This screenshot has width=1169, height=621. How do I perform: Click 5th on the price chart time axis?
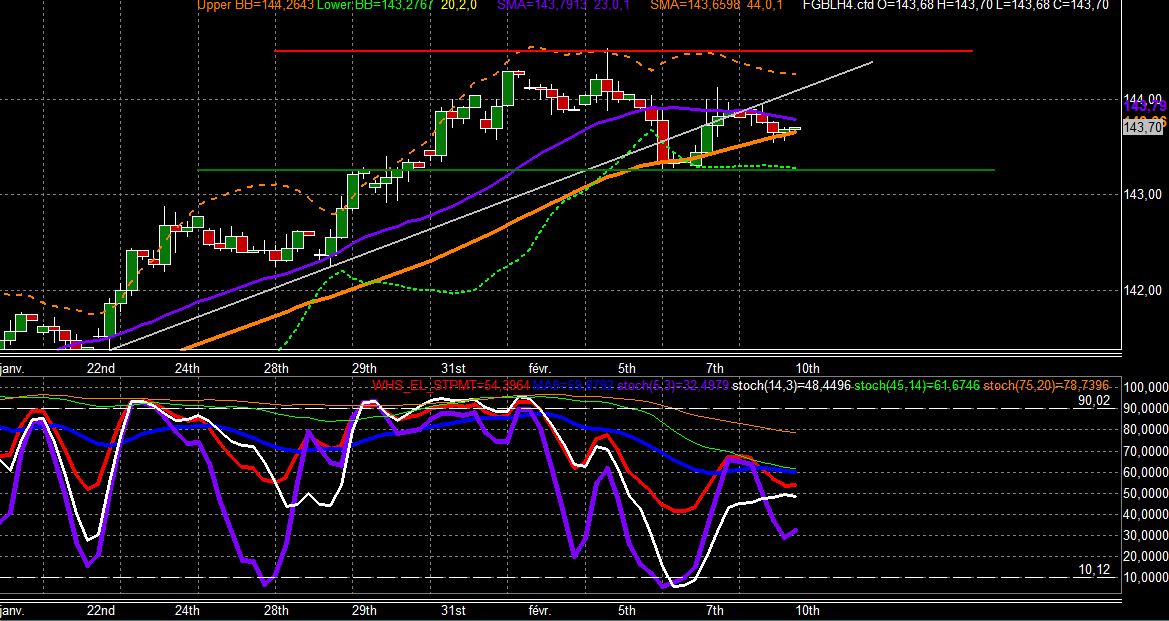[x=626, y=368]
